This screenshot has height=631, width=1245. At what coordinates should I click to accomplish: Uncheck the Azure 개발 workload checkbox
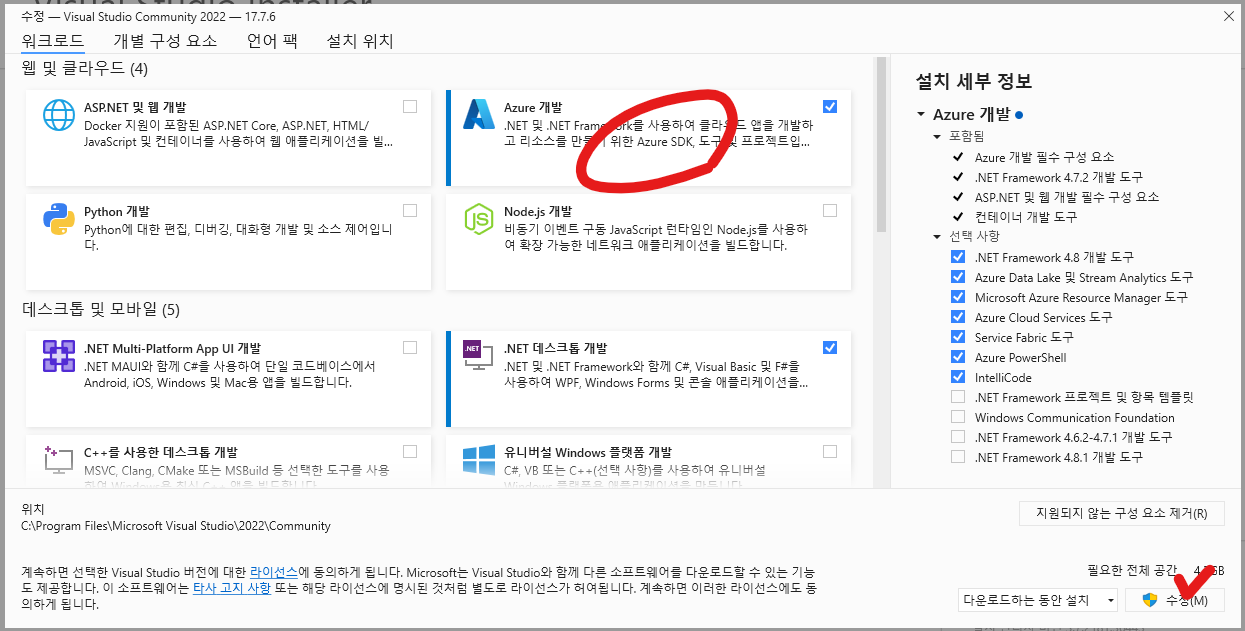tap(830, 107)
